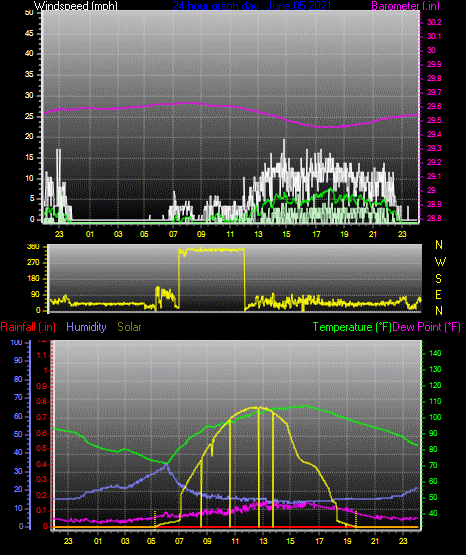Image resolution: width=466 pixels, height=555 pixels.
Task: Click the "30.2" barometer axis value
Action: coord(434,22)
